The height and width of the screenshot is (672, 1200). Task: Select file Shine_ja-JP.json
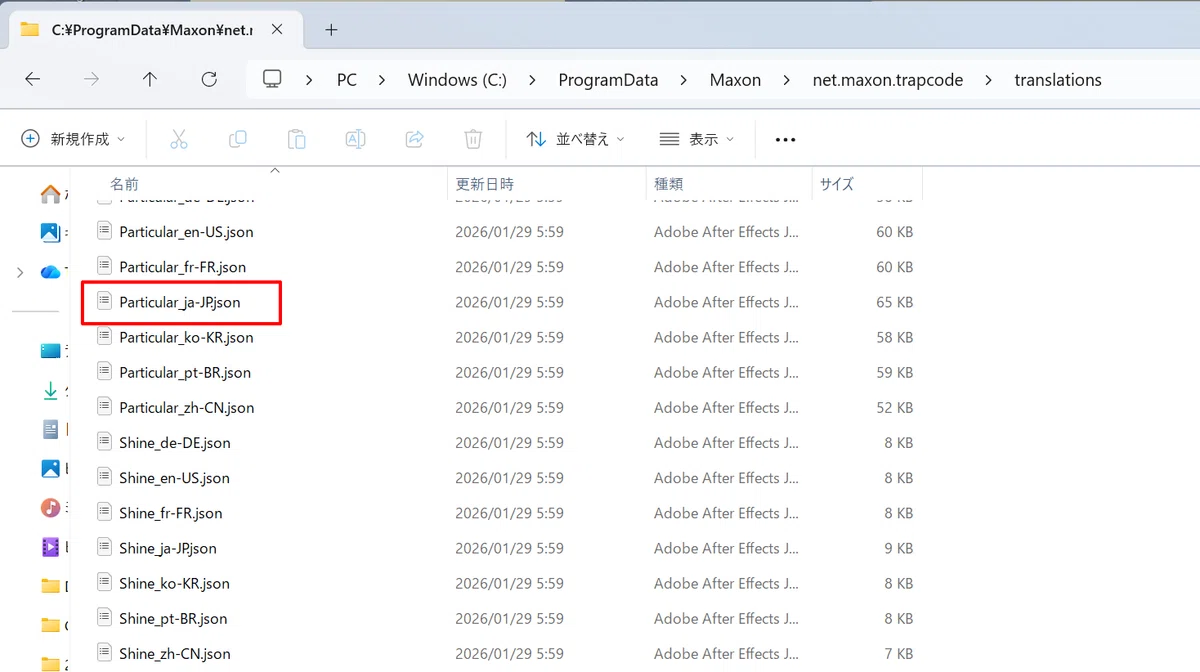[168, 548]
